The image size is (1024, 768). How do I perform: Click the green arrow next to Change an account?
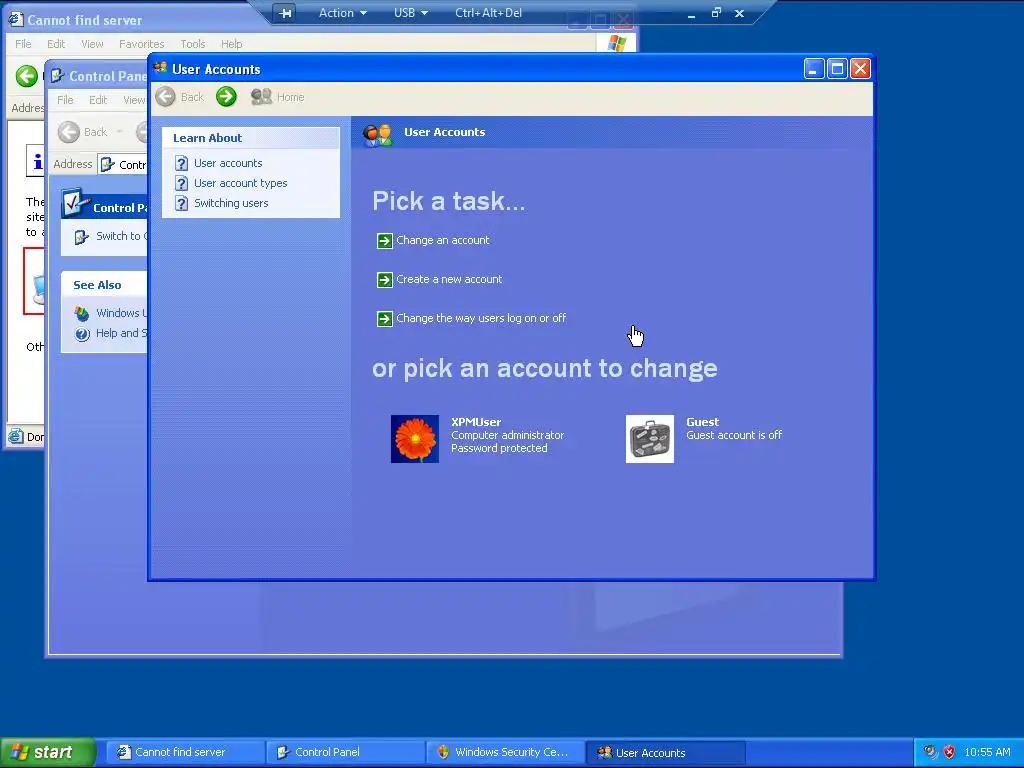click(x=385, y=241)
